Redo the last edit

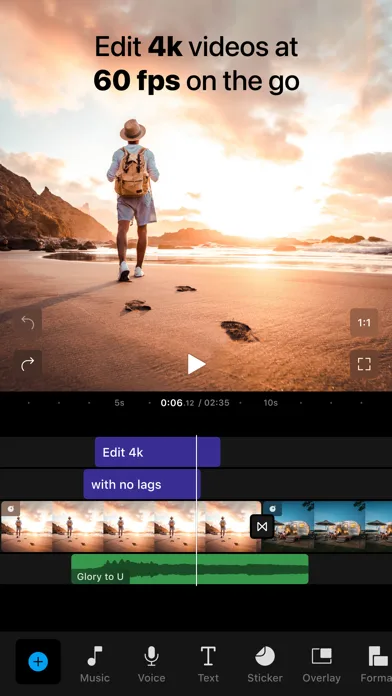pyautogui.click(x=28, y=364)
